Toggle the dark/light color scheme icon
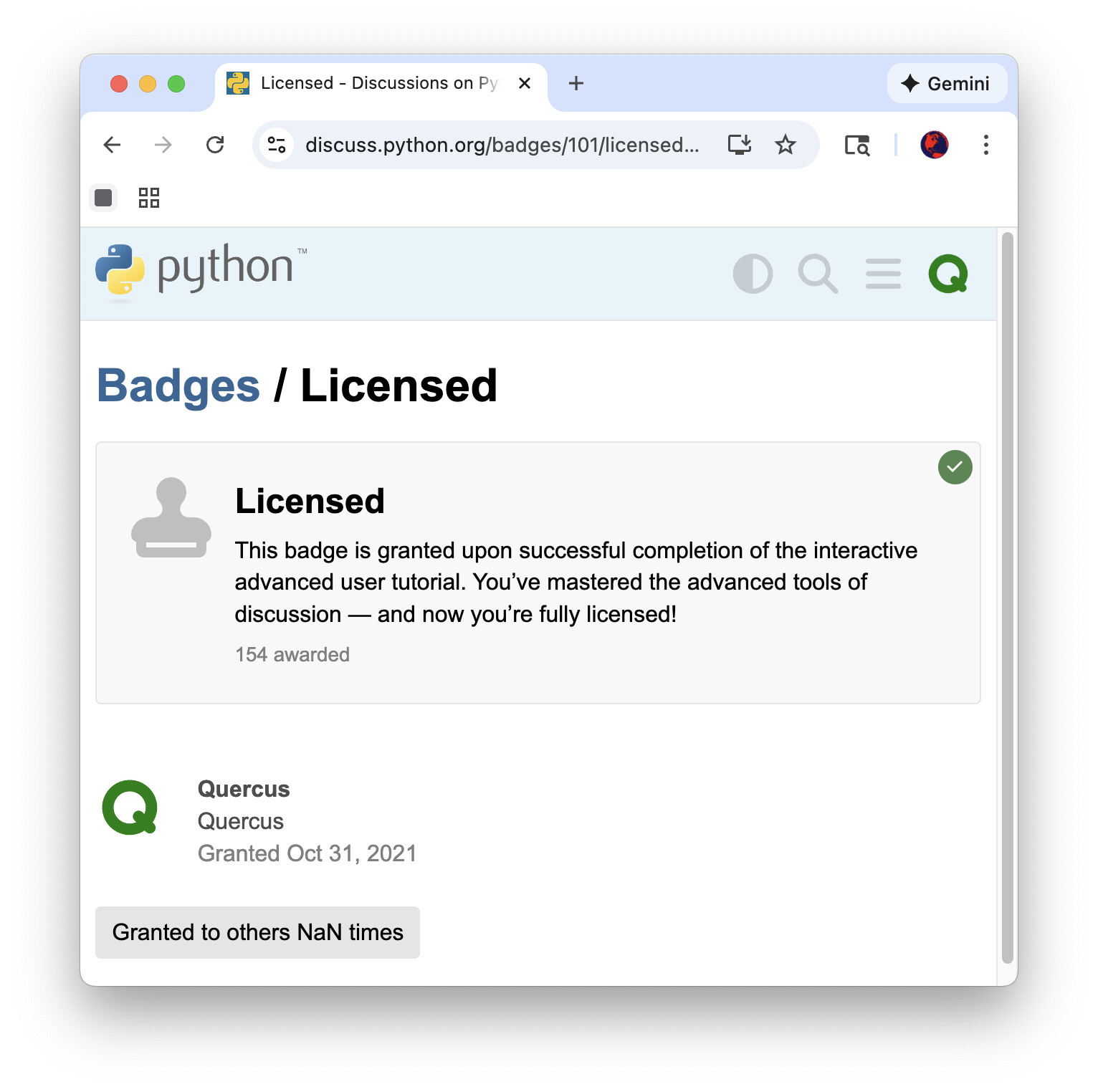1098x1092 pixels. (x=753, y=274)
